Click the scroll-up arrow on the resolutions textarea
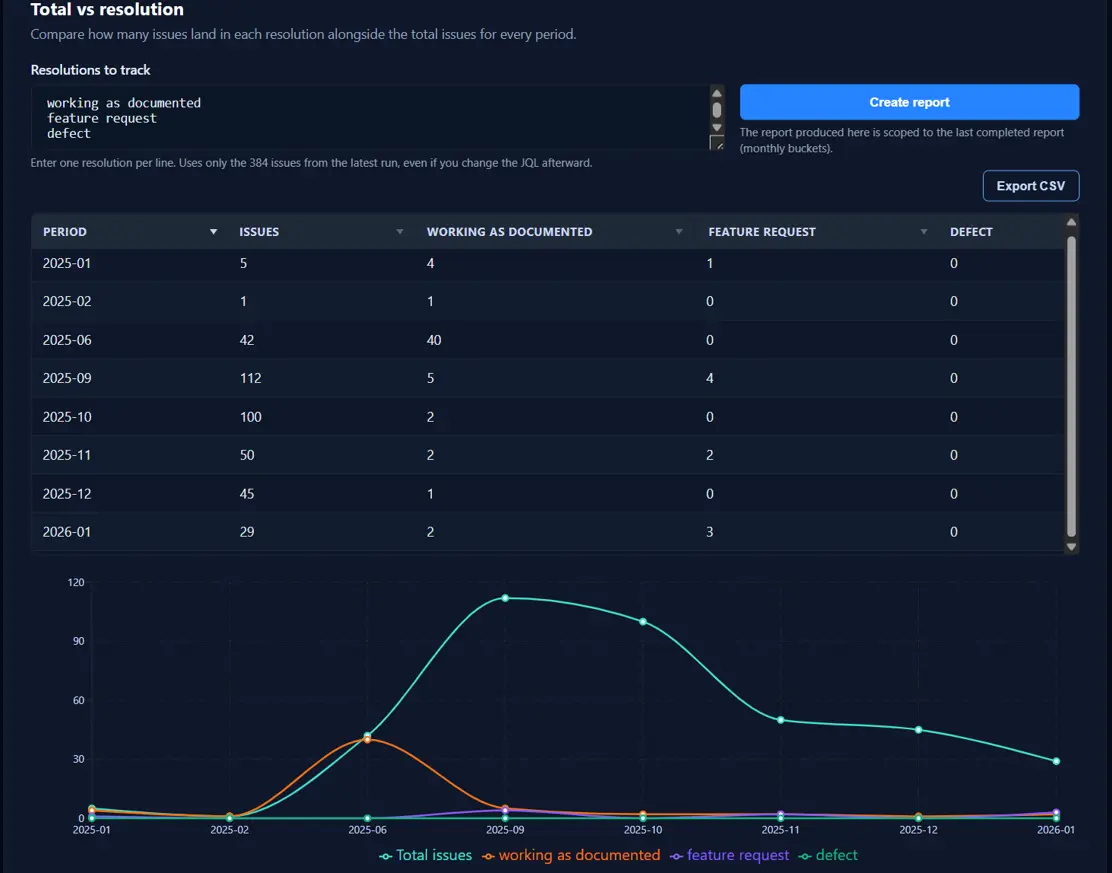The width and height of the screenshot is (1112, 873). tap(716, 94)
